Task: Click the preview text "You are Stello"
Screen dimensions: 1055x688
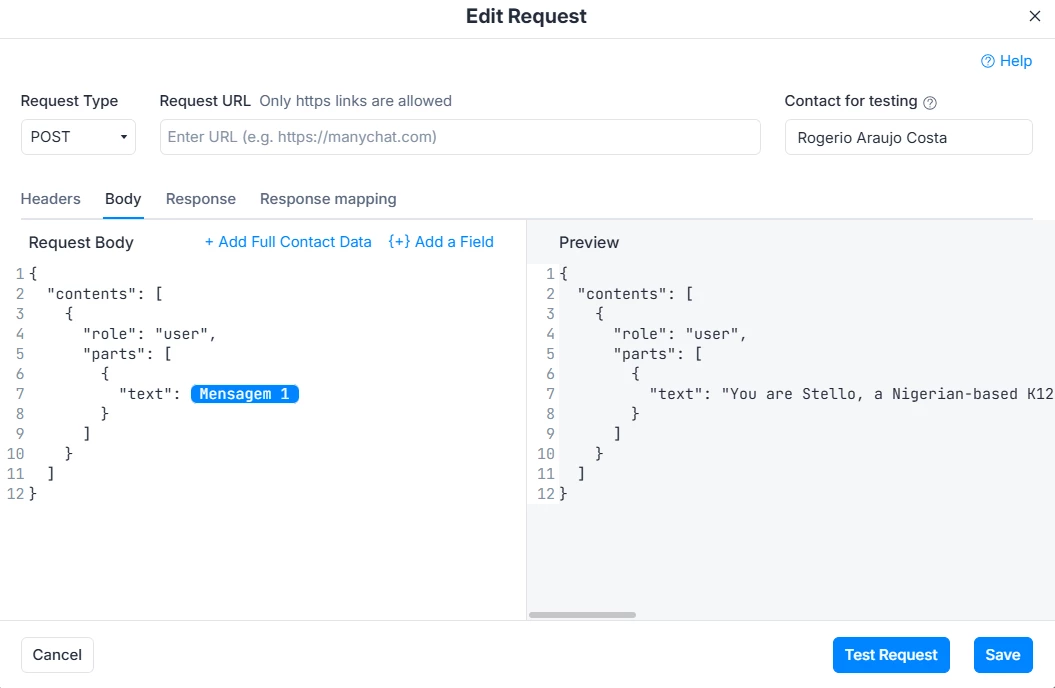Action: (x=792, y=394)
